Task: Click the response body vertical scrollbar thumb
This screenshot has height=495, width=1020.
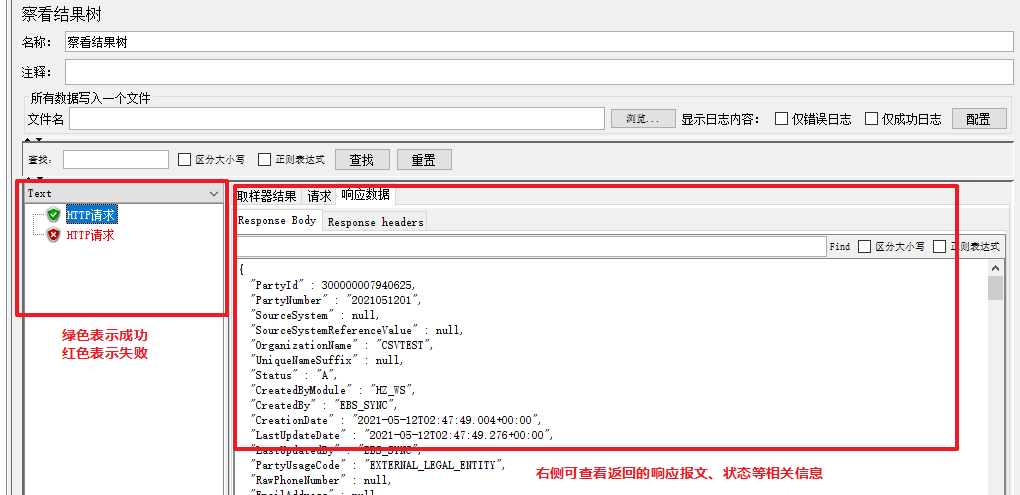Action: pos(995,288)
